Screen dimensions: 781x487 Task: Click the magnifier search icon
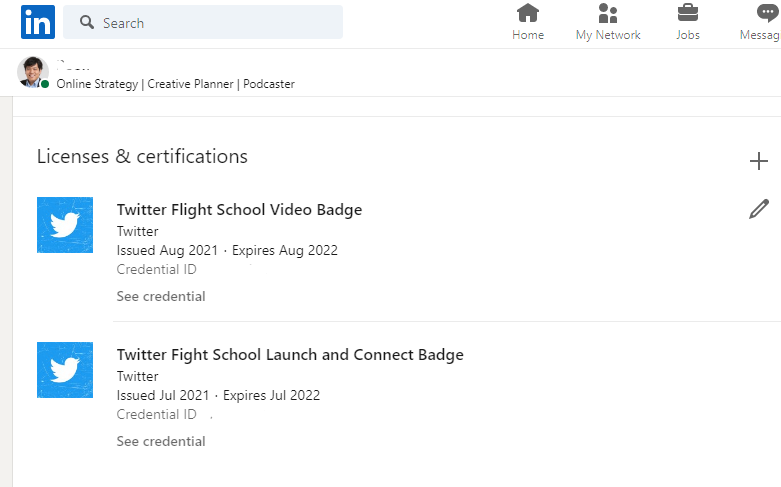click(x=87, y=22)
